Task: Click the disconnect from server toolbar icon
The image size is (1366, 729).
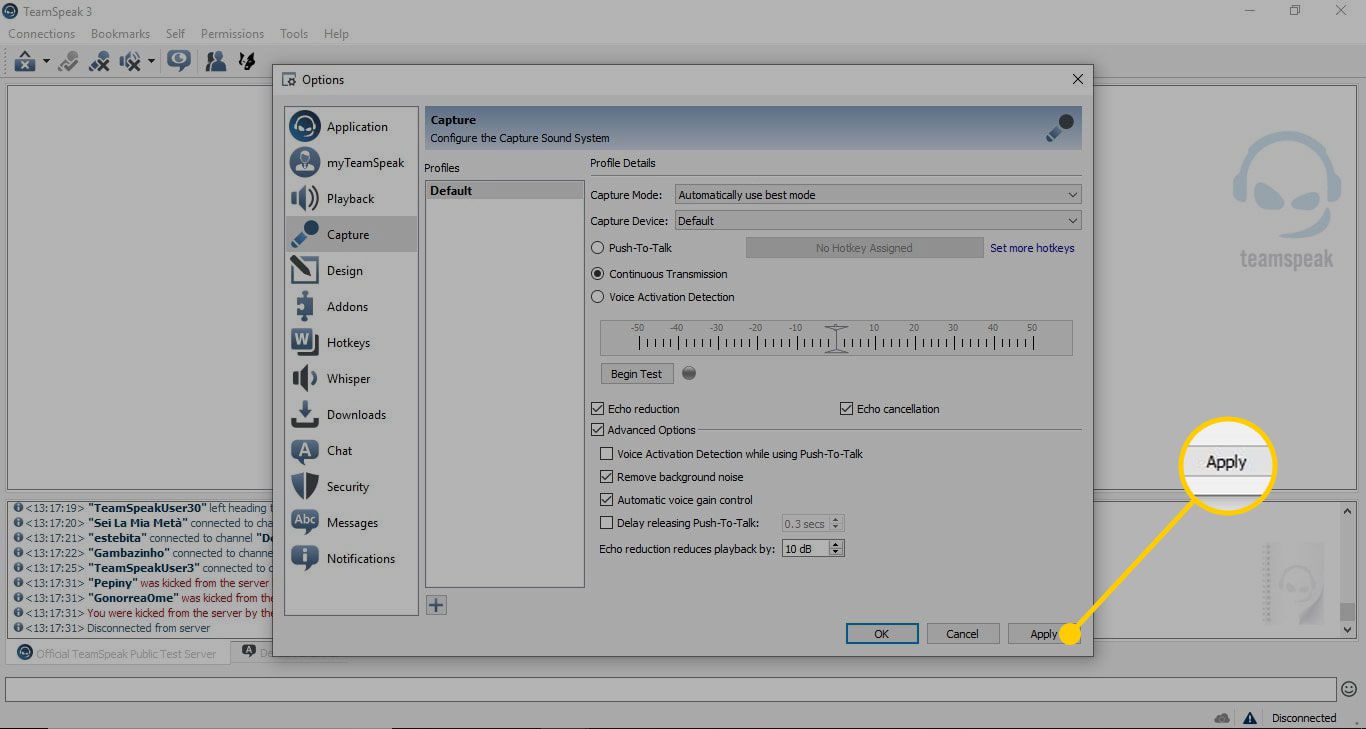Action: click(x=25, y=62)
